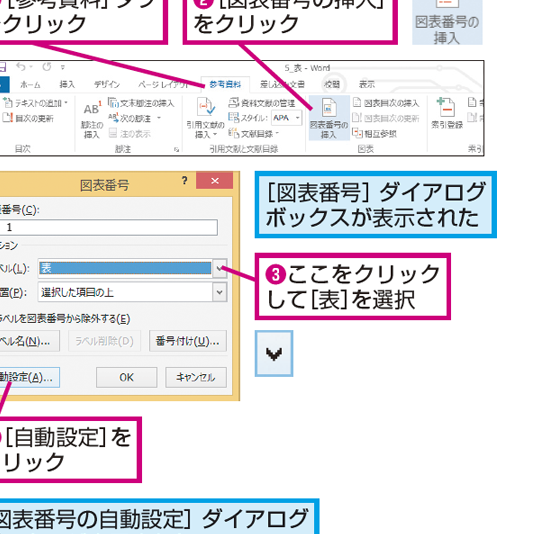Click 図表目次の挿入 in the ribbon
The width and height of the screenshot is (540, 534).
click(386, 103)
